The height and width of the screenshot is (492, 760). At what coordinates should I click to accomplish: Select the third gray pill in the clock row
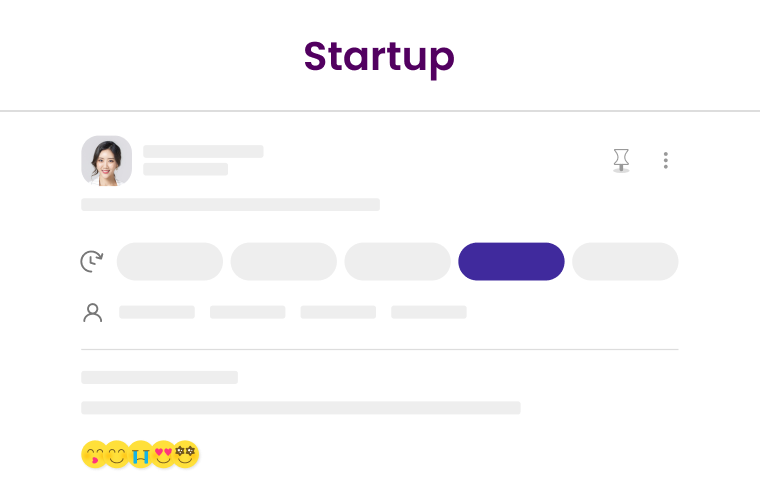pos(398,262)
